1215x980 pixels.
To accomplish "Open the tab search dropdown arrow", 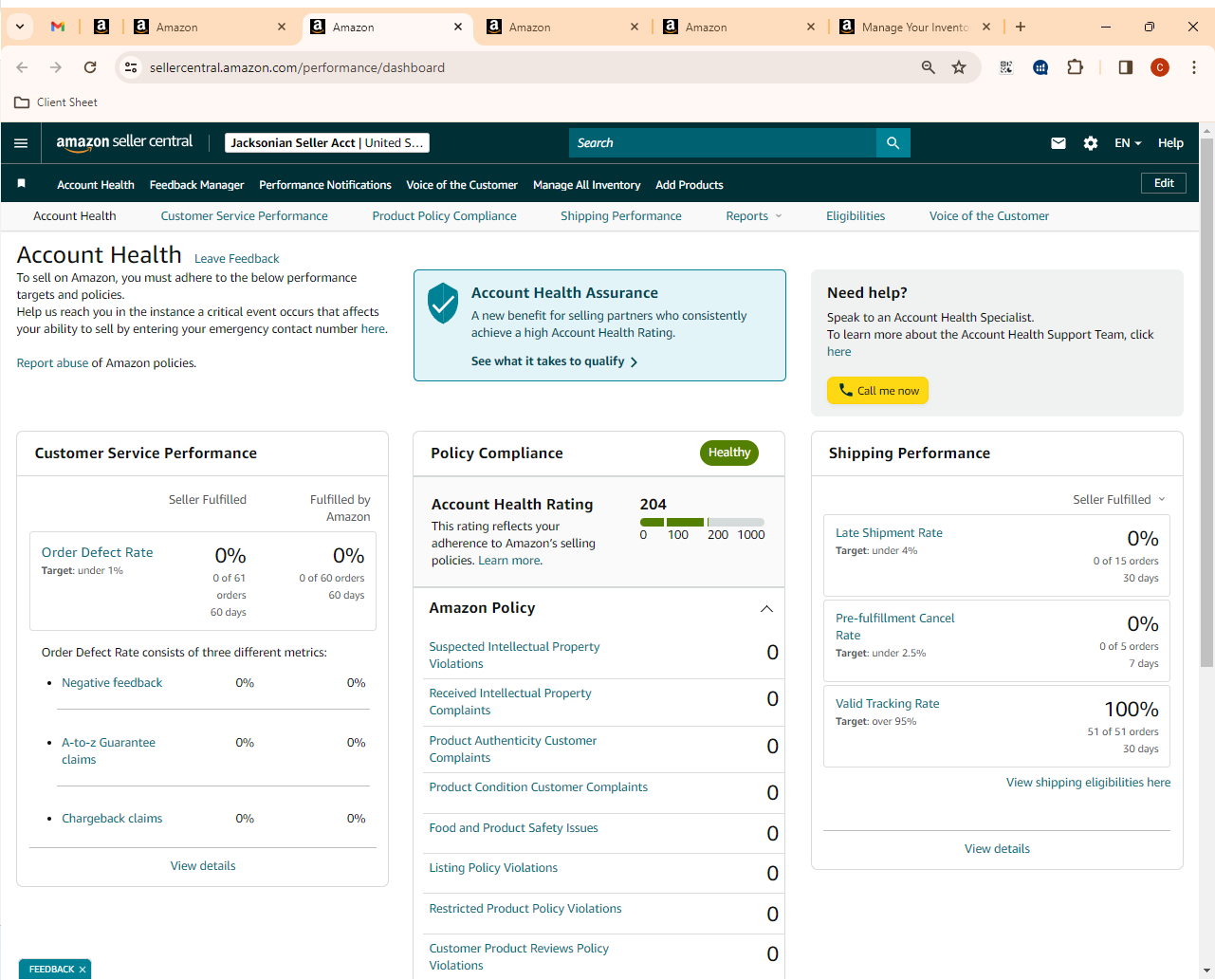I will (20, 27).
